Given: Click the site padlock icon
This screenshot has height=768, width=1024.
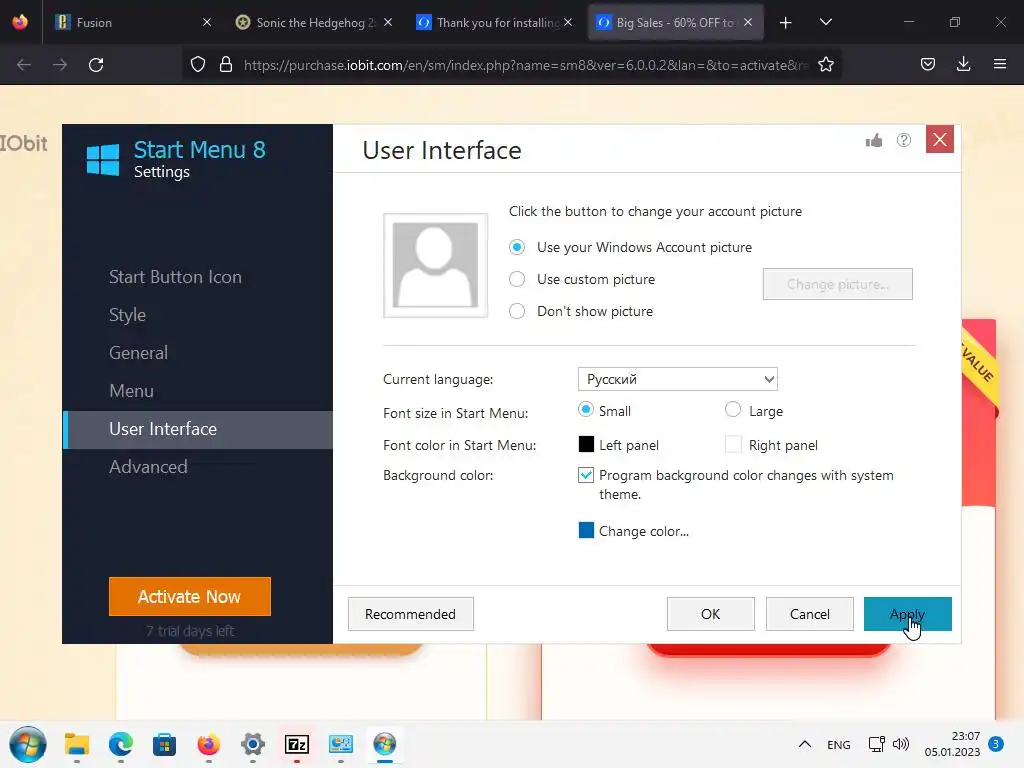Looking at the screenshot, I should tap(226, 64).
